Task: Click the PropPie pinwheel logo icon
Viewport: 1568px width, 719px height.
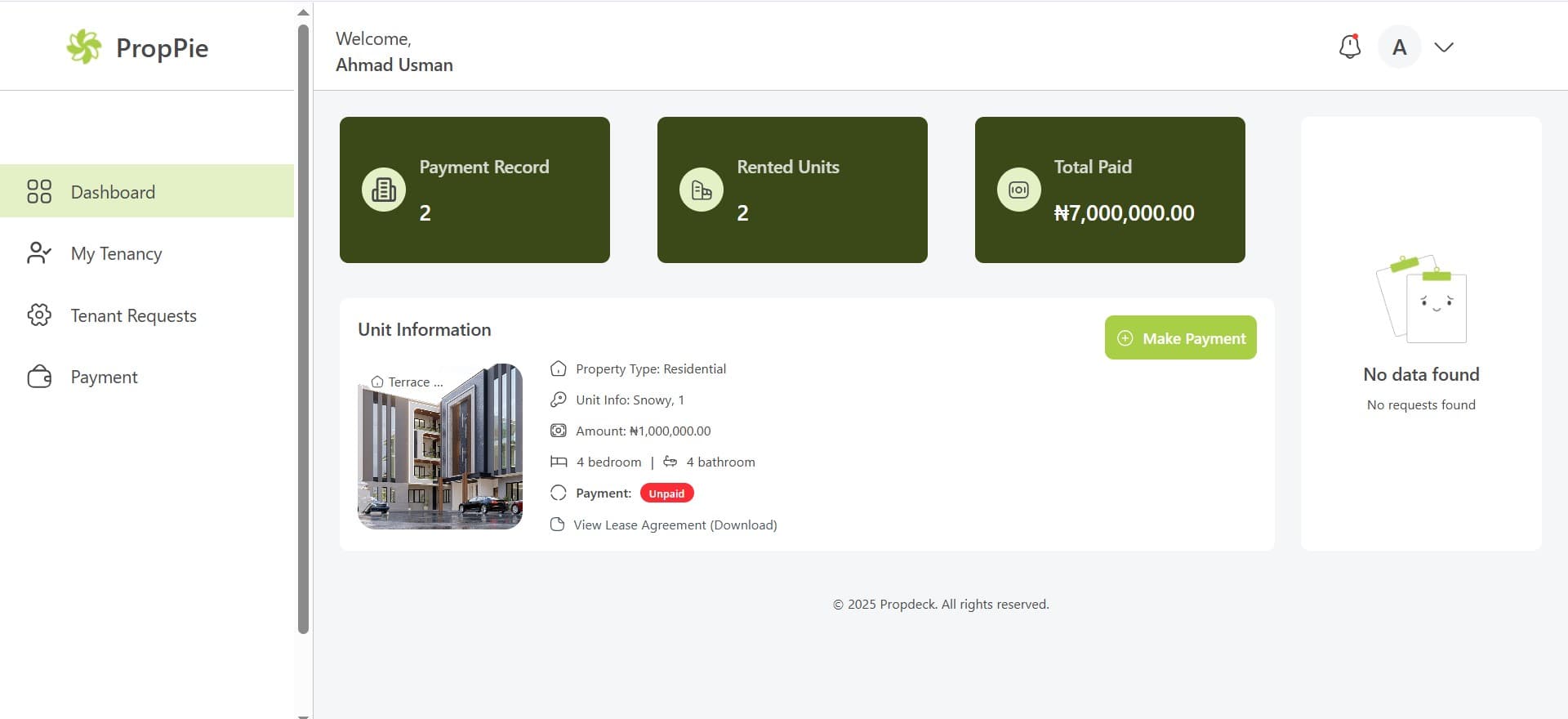Action: pyautogui.click(x=83, y=47)
